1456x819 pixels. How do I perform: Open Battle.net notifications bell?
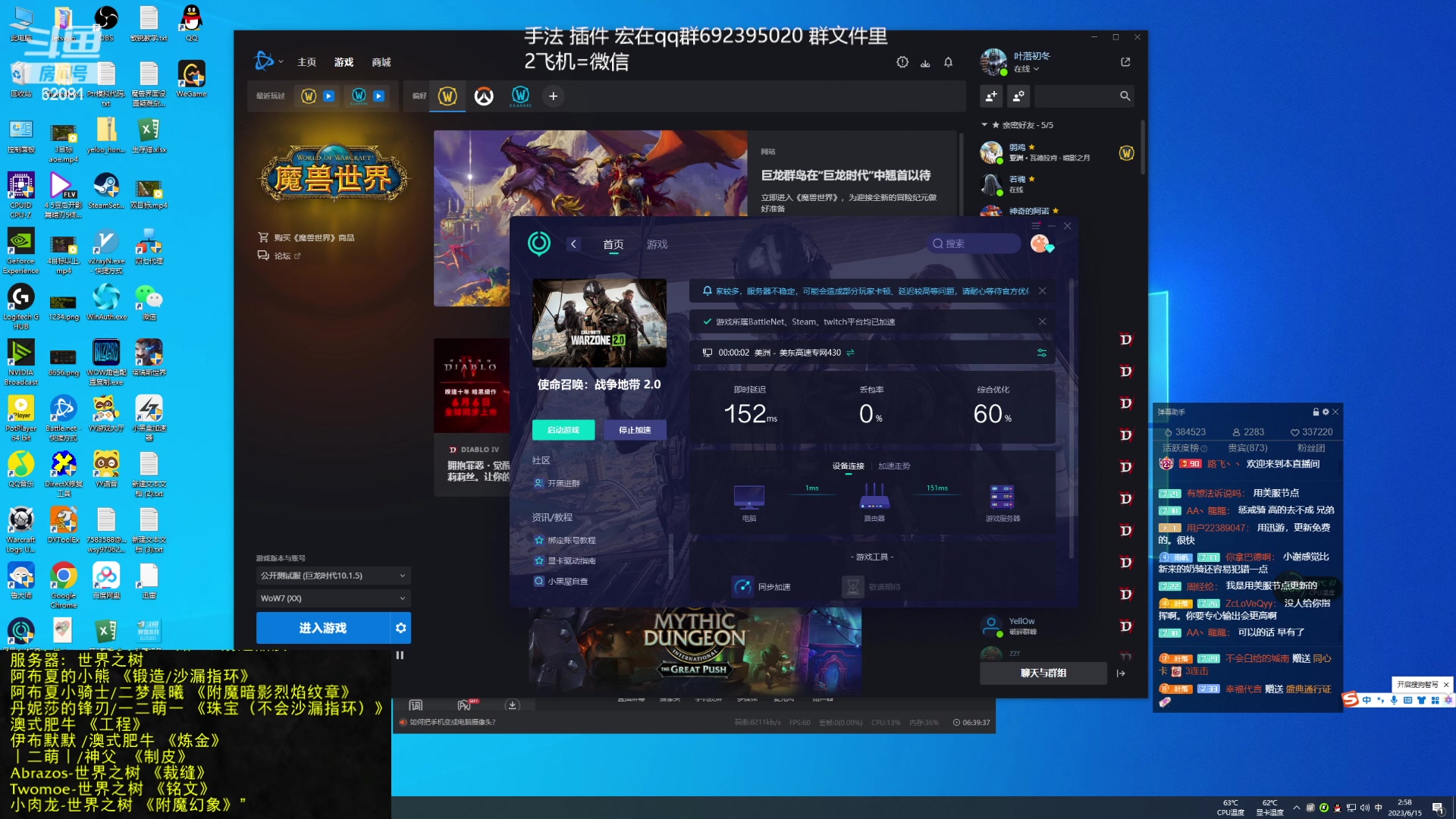click(x=948, y=63)
